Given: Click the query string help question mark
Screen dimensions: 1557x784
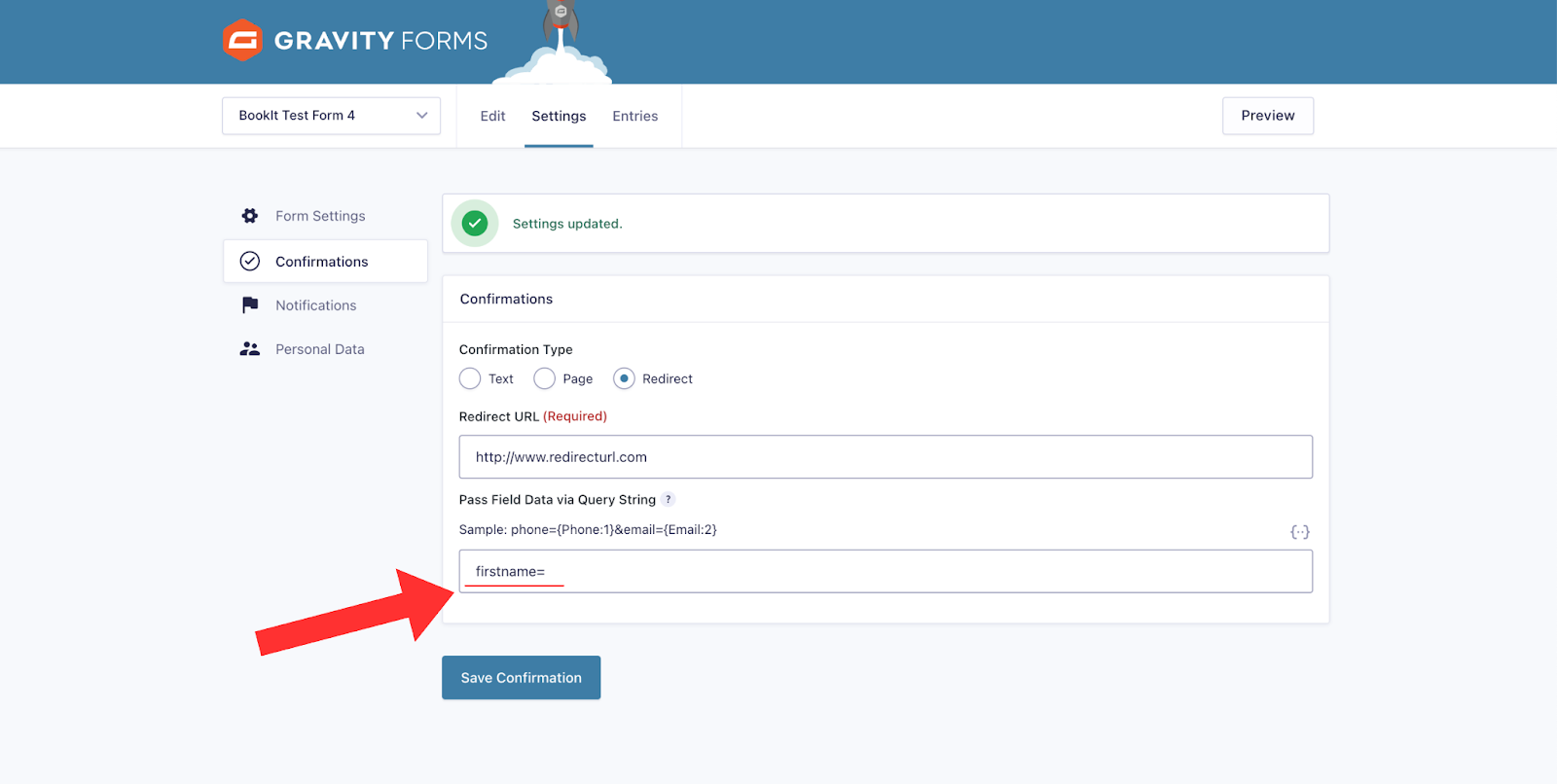Looking at the screenshot, I should (x=668, y=500).
